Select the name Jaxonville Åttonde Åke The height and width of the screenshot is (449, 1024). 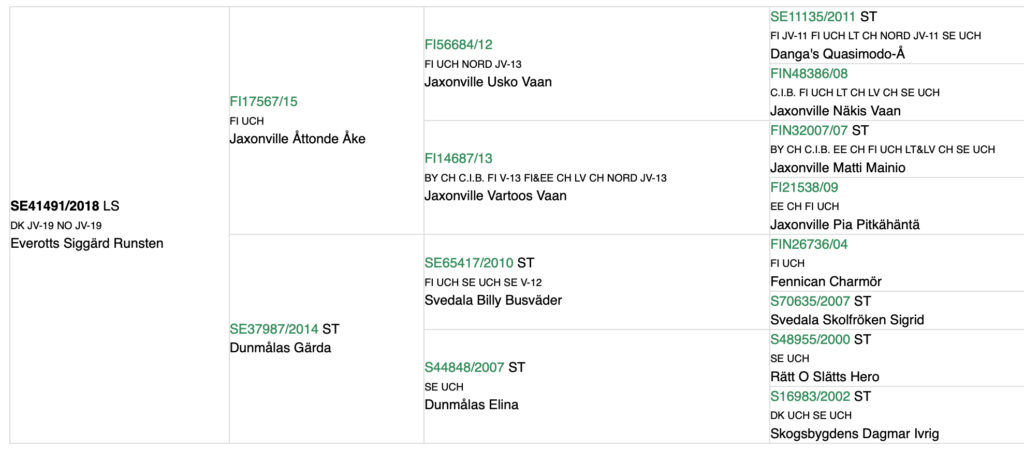[297, 139]
